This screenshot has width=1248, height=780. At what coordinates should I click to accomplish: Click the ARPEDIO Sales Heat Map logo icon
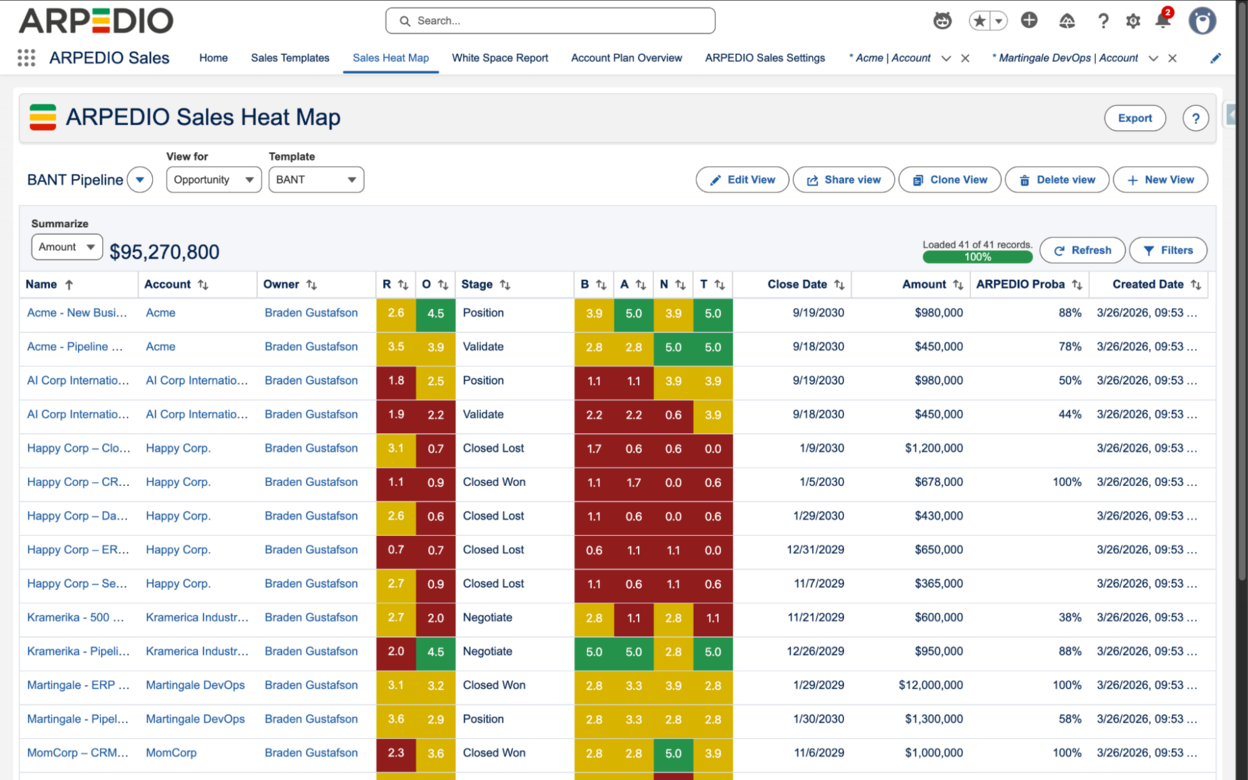(42, 118)
